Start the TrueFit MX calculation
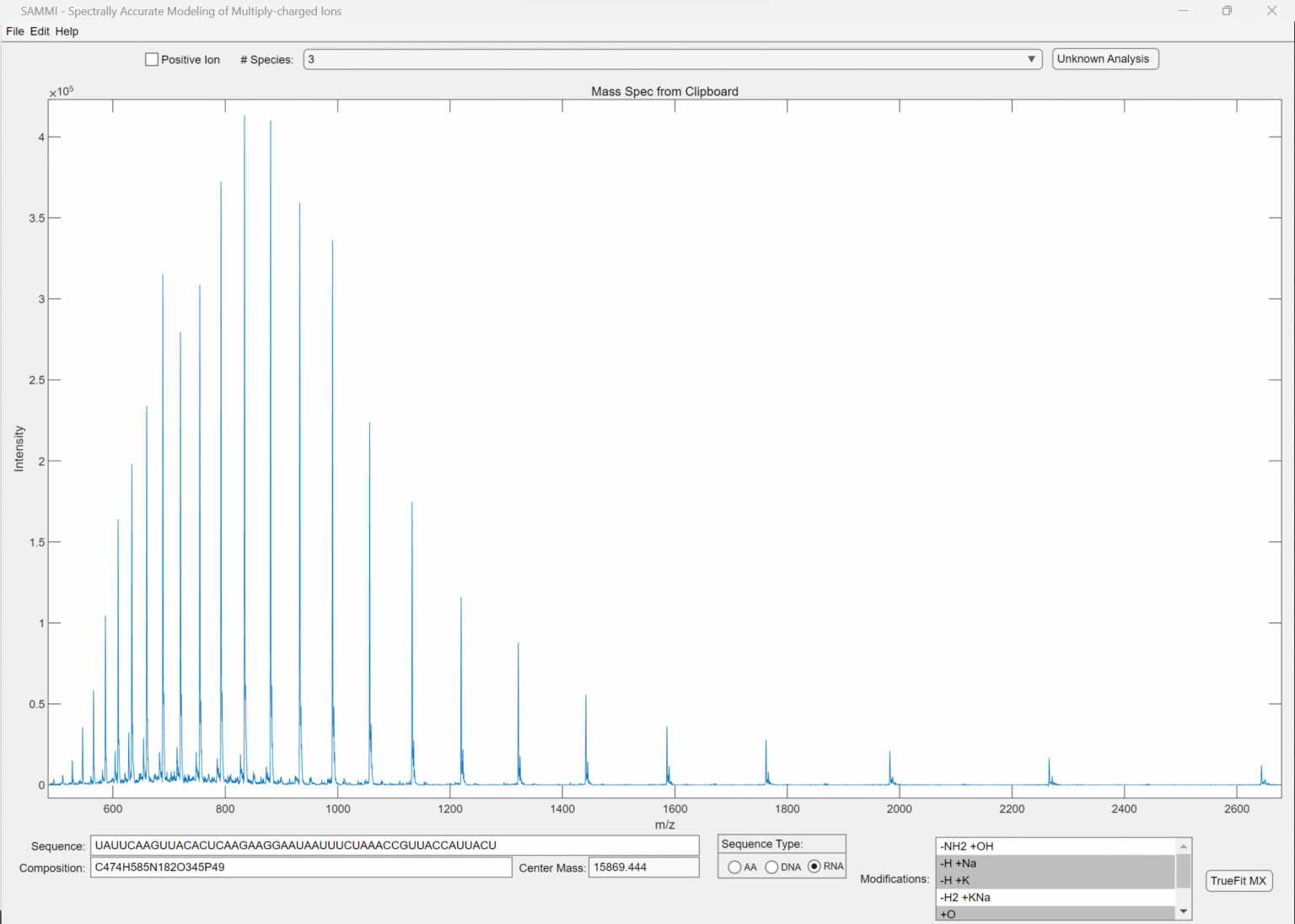The image size is (1295, 924). pyautogui.click(x=1238, y=880)
